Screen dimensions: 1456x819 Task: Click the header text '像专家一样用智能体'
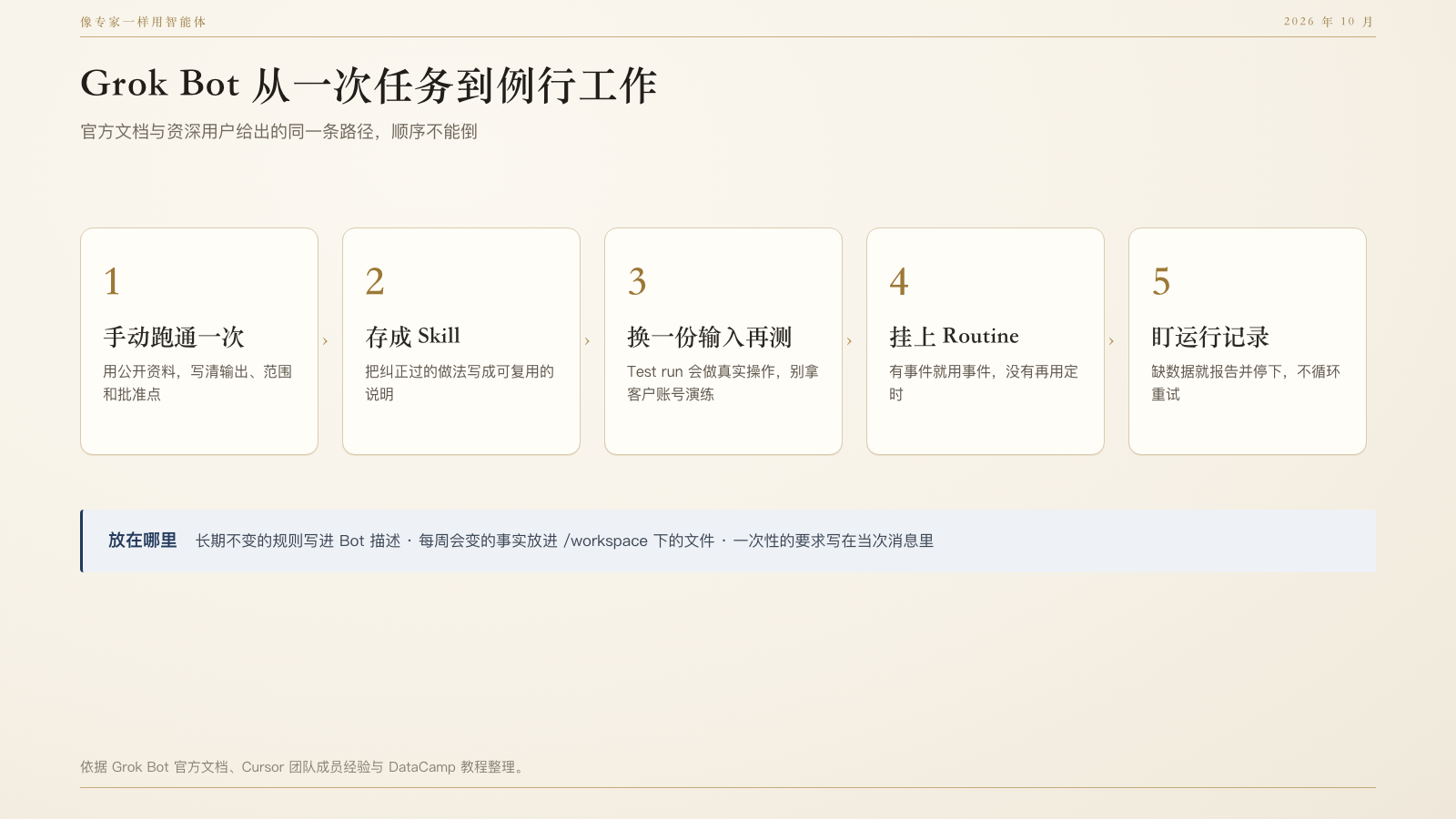pyautogui.click(x=143, y=22)
